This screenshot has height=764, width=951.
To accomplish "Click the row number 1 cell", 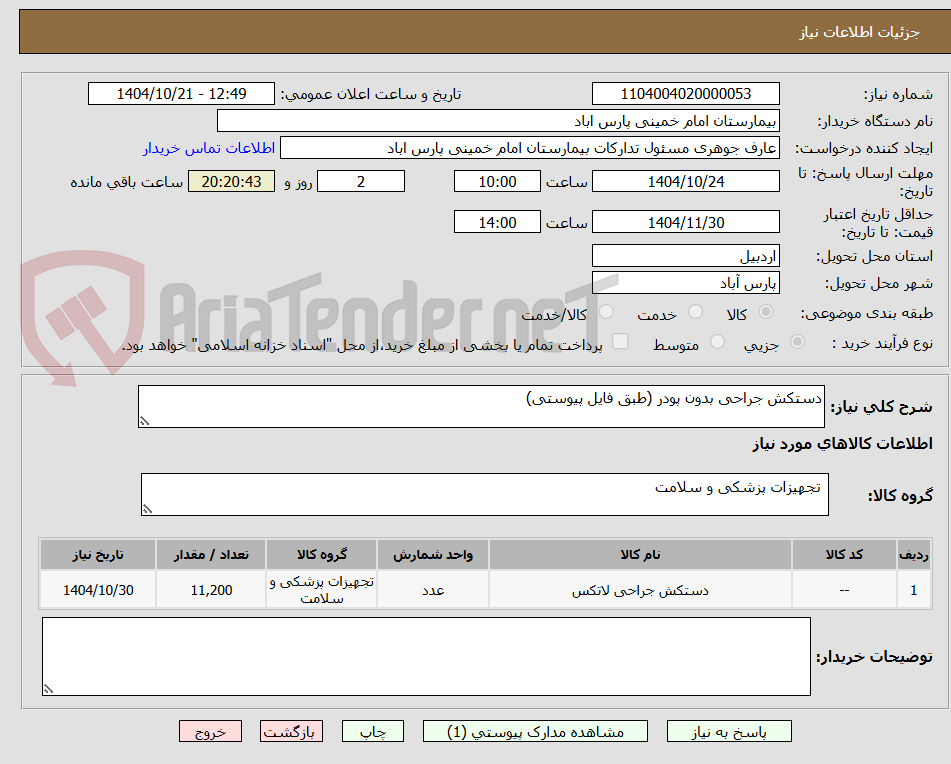I will tap(913, 590).
